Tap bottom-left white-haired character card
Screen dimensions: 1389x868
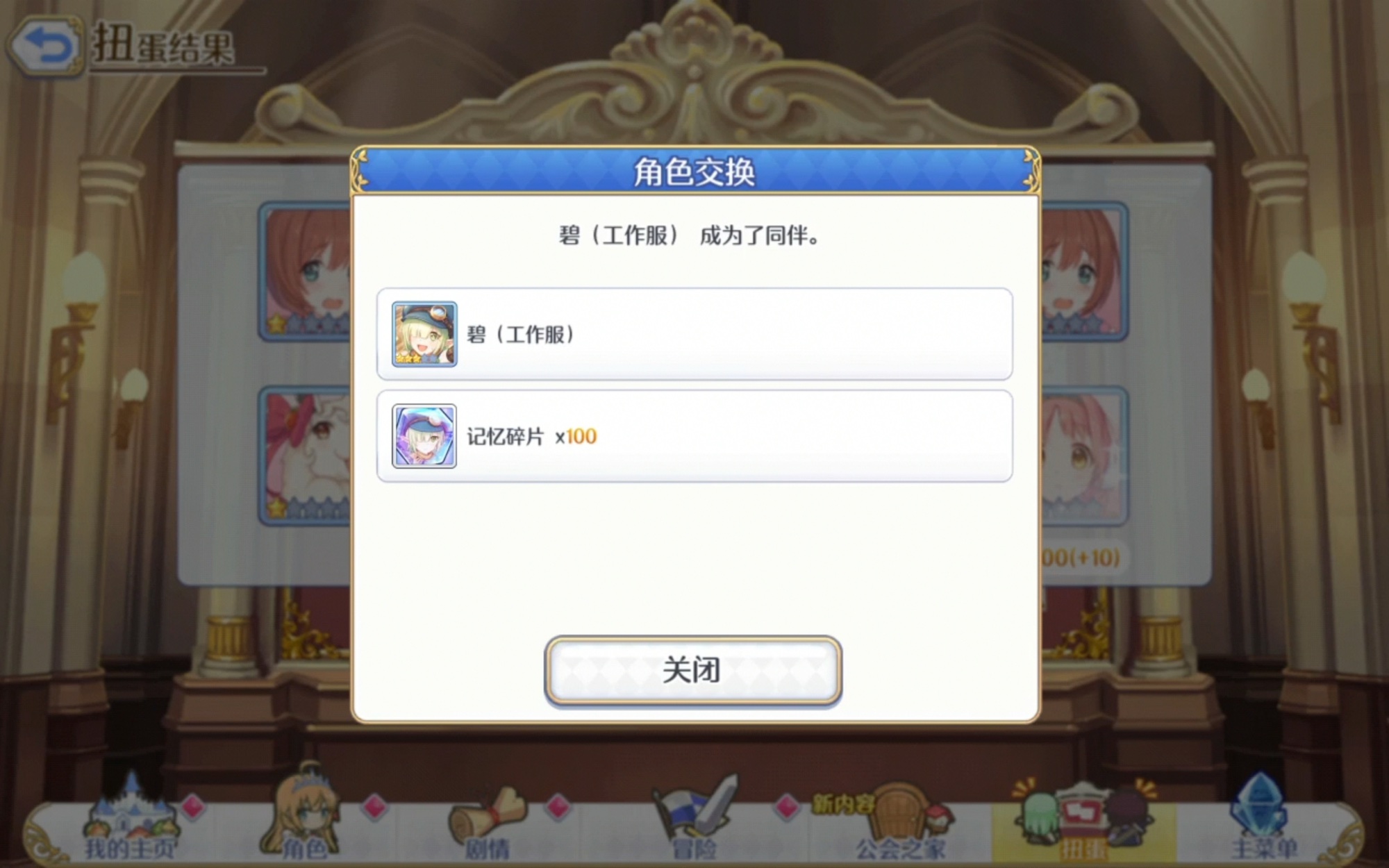tap(306, 456)
